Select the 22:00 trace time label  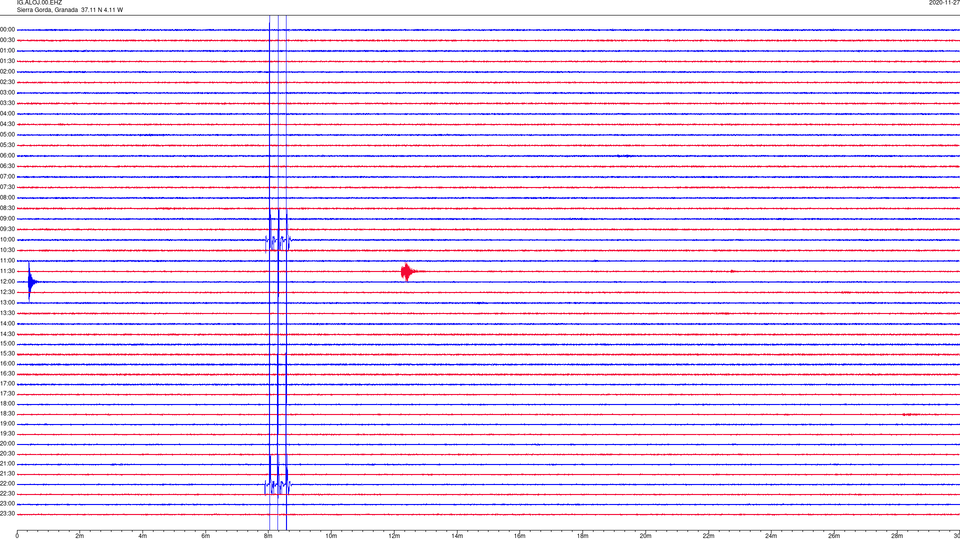coord(7,484)
